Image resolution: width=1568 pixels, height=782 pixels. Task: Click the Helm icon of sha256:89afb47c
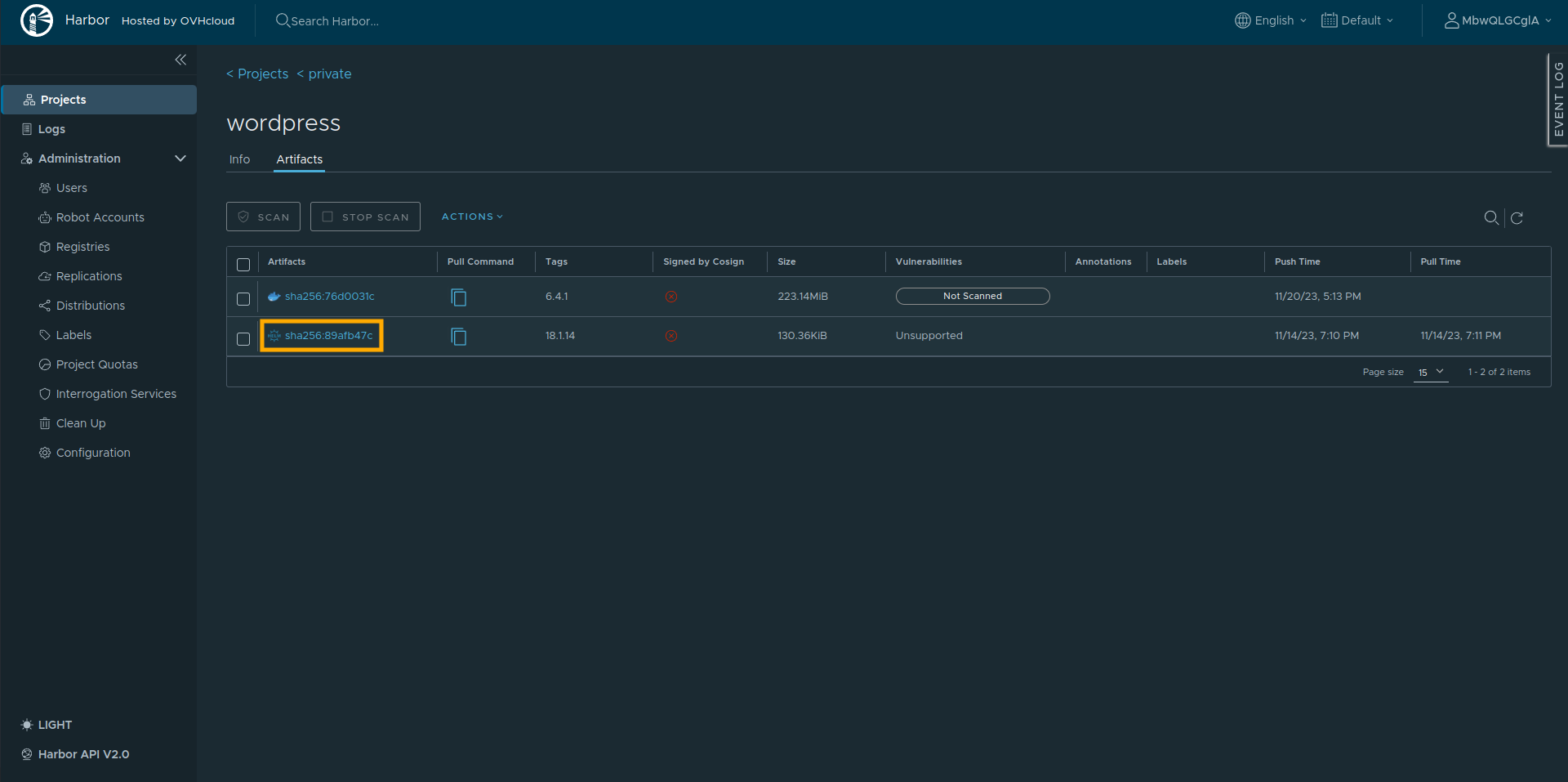[274, 336]
